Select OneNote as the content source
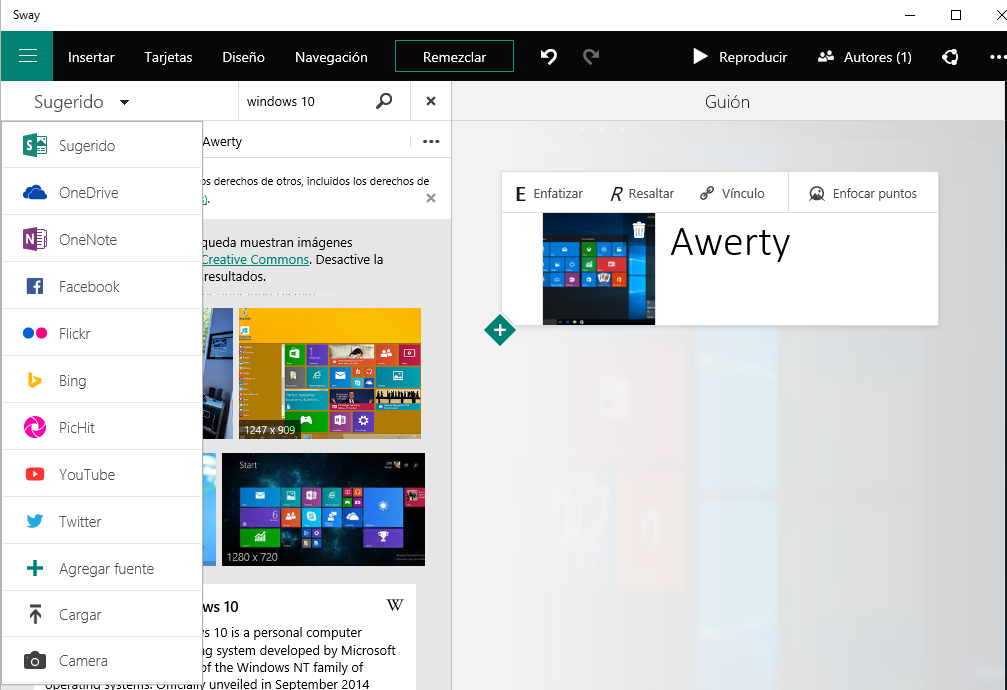Image resolution: width=1007 pixels, height=690 pixels. click(x=85, y=239)
